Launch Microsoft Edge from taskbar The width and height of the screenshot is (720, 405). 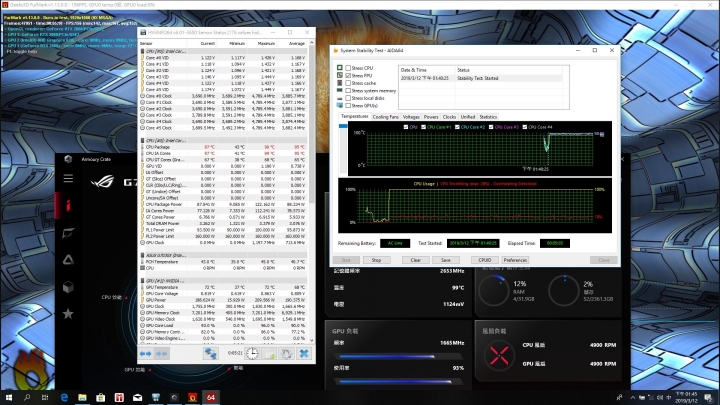[x=64, y=397]
